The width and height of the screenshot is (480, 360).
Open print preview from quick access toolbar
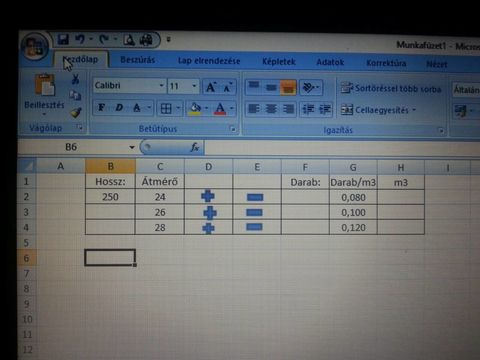point(129,41)
